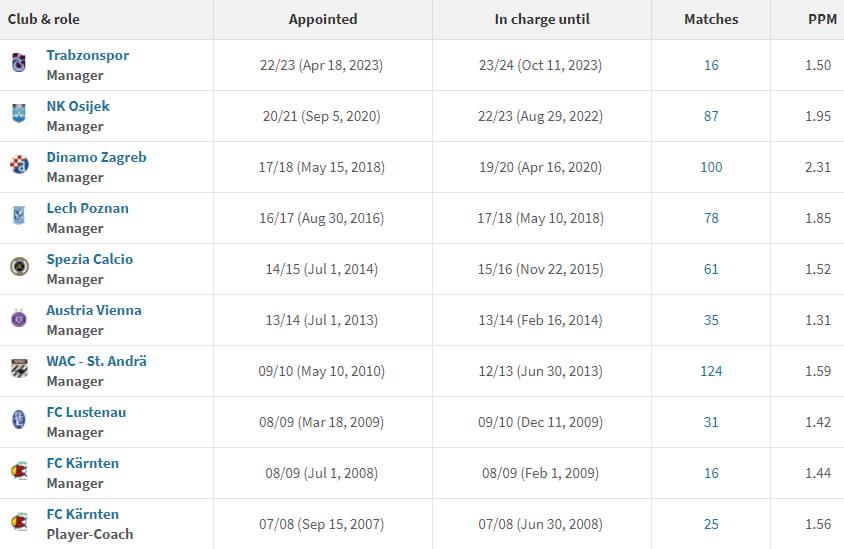The width and height of the screenshot is (844, 549).
Task: Click the FC Kärnten crest in Player-Coach row
Action: [19, 523]
